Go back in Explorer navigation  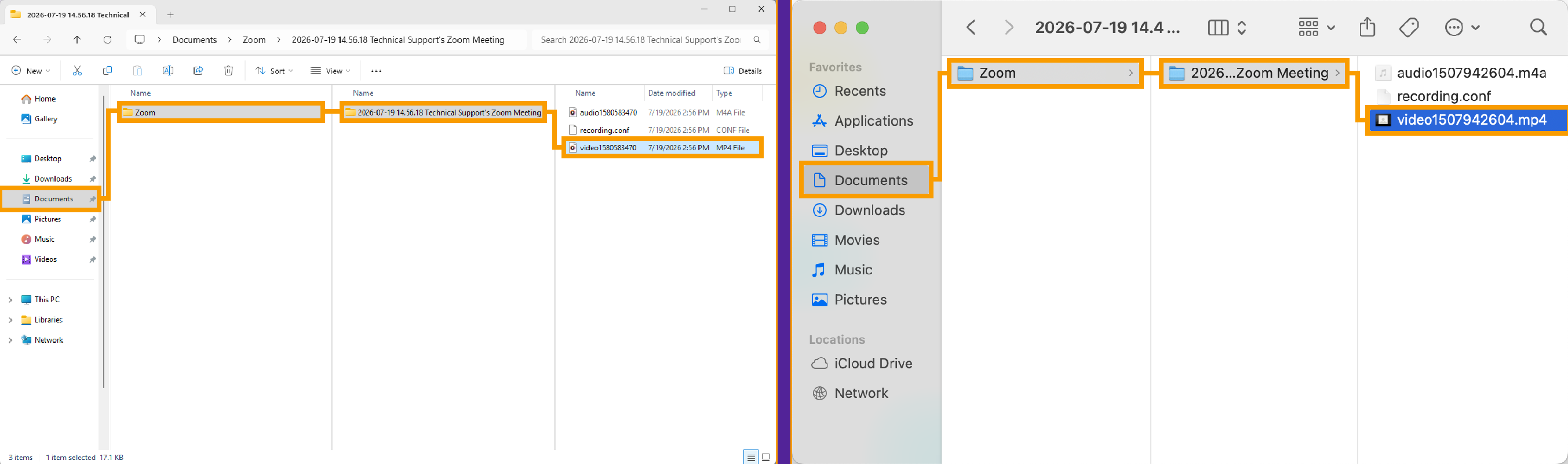pyautogui.click(x=17, y=39)
